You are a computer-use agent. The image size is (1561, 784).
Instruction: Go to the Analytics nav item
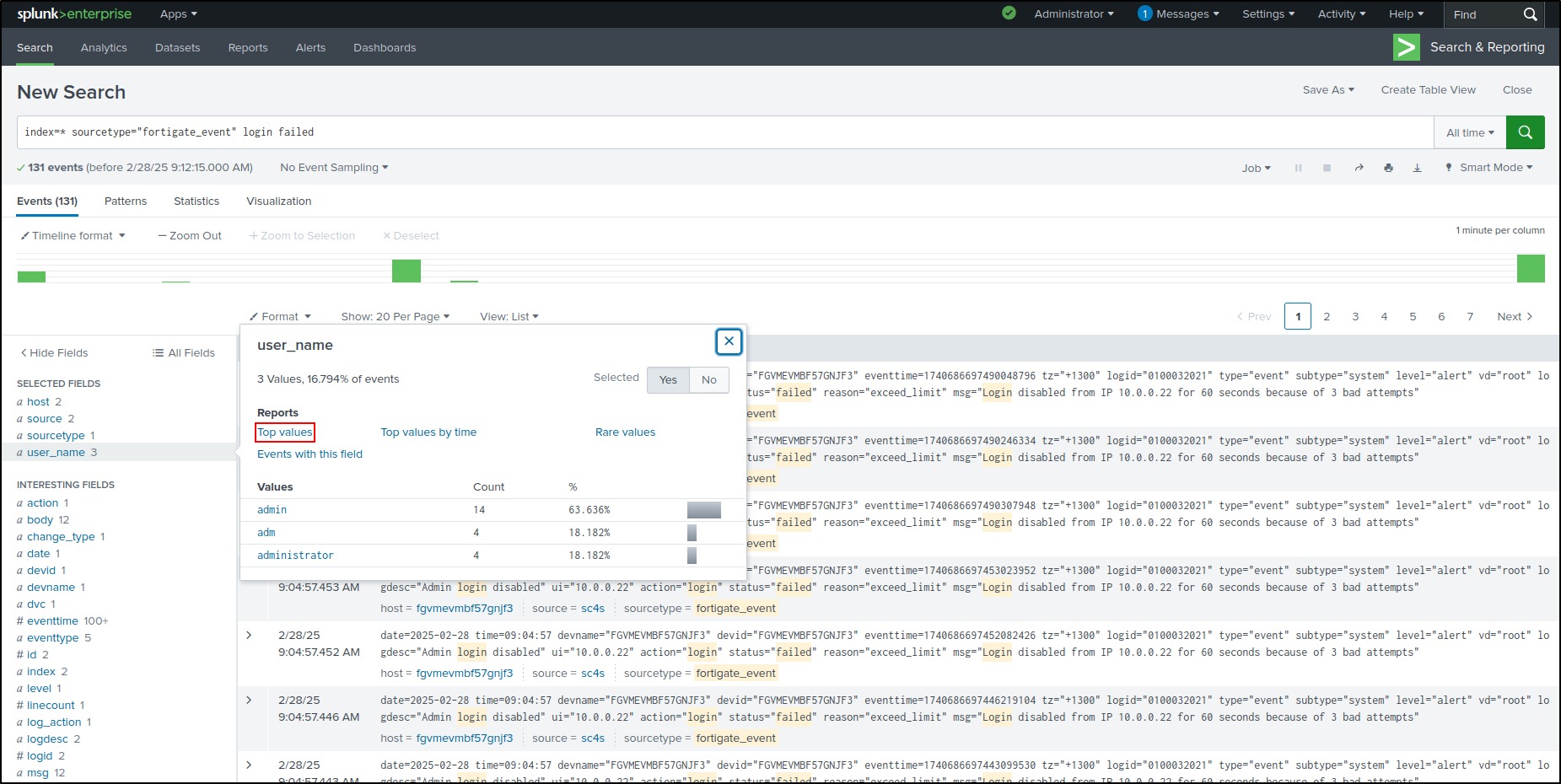coord(104,48)
